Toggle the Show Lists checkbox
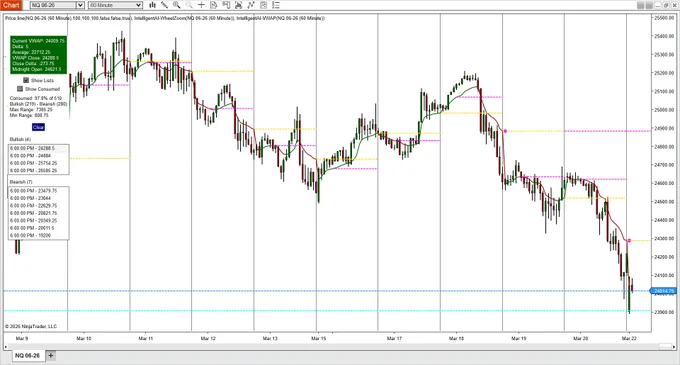This screenshot has width=680, height=365. 26,80
